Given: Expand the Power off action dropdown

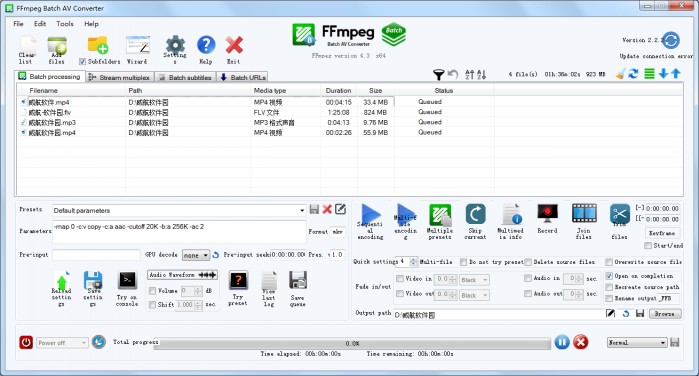Looking at the screenshot, I should coord(62,343).
